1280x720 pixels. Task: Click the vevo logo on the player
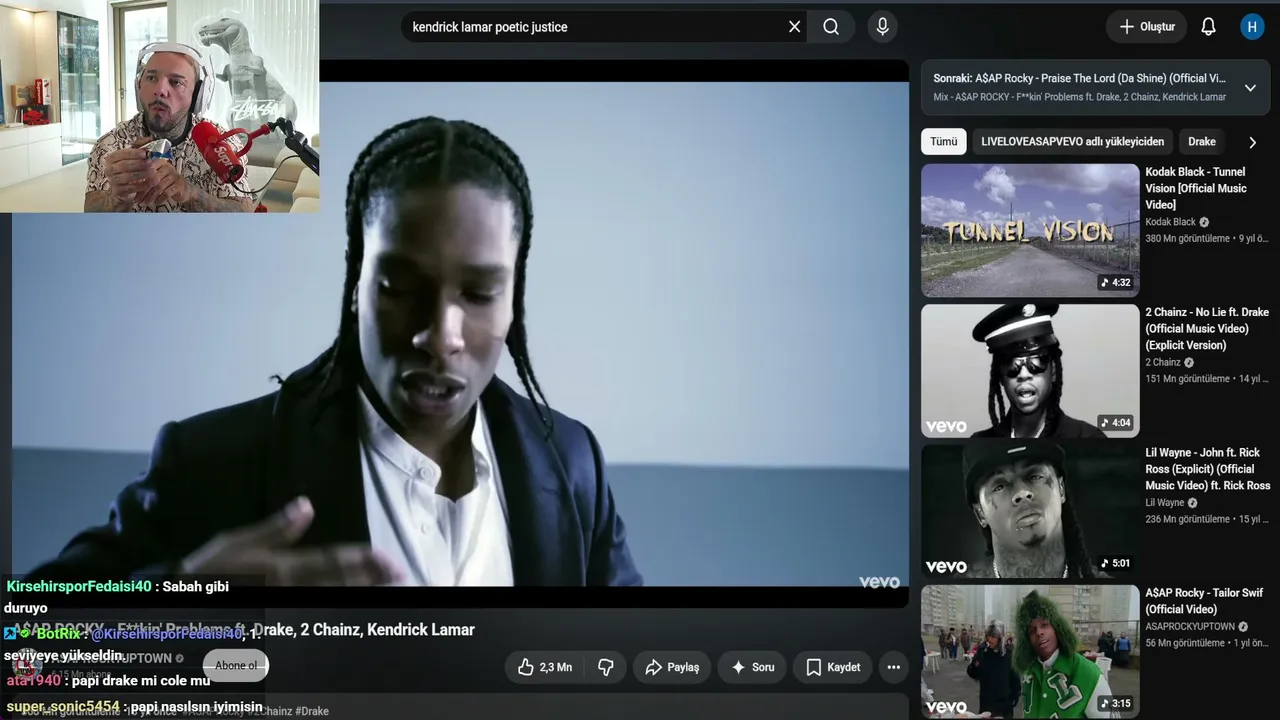tap(879, 582)
